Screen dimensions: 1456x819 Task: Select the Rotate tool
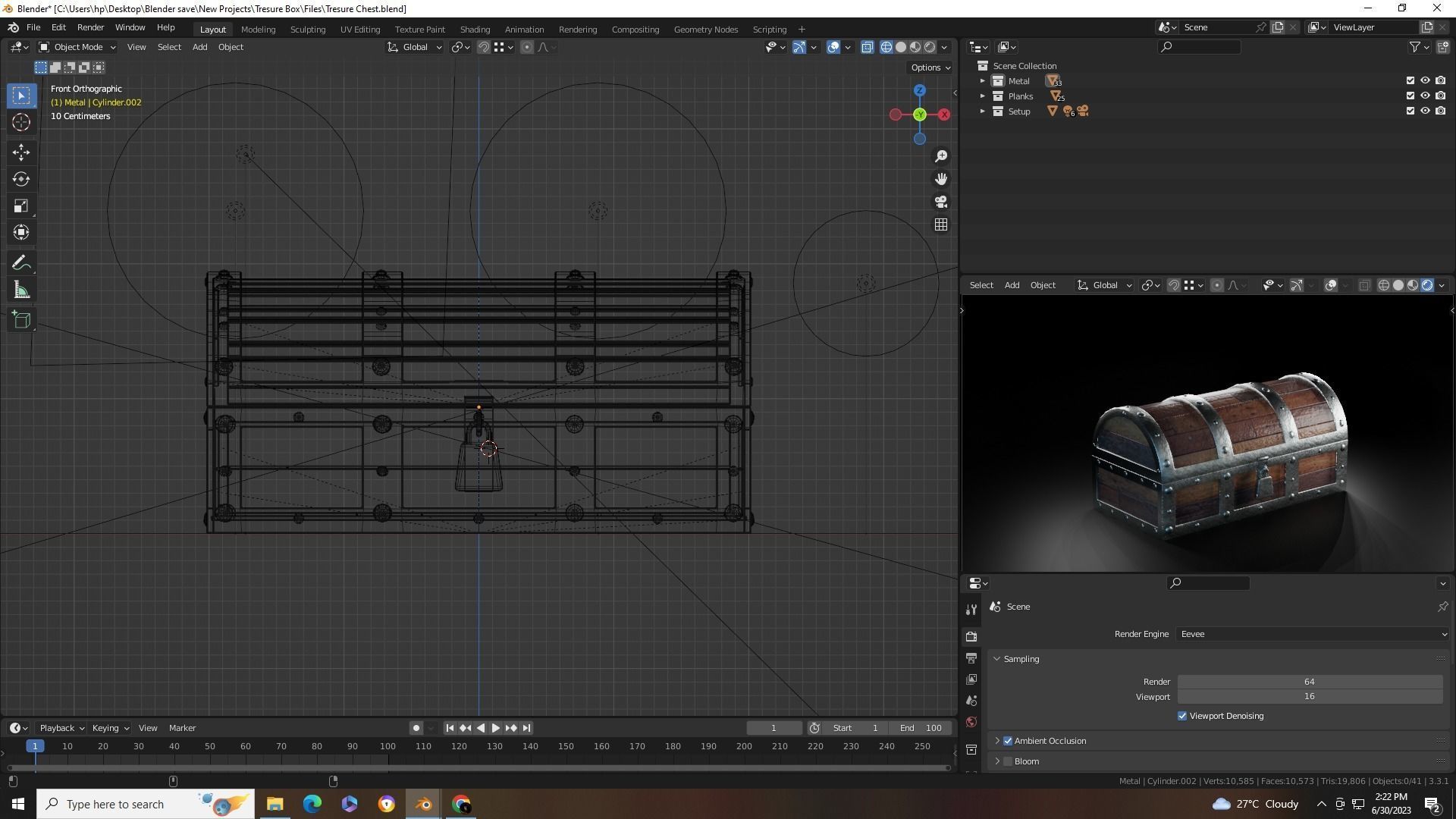[21, 179]
